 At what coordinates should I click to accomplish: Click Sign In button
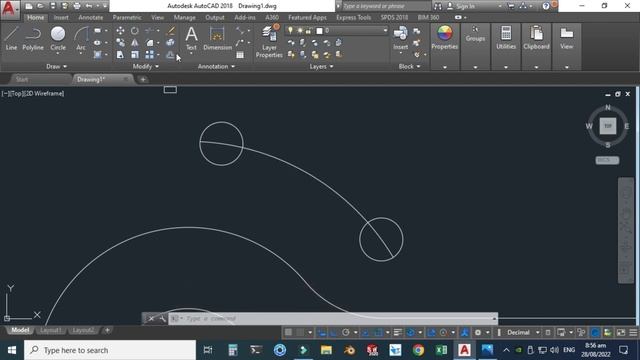465,6
